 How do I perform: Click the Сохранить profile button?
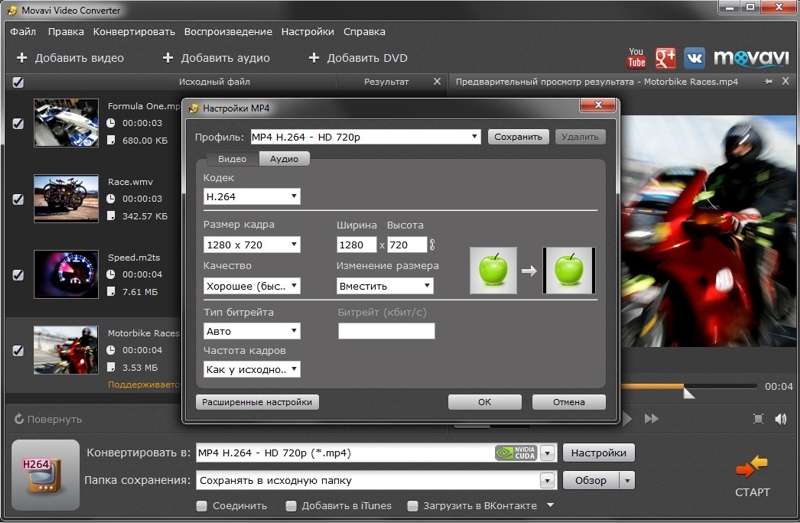[x=518, y=137]
